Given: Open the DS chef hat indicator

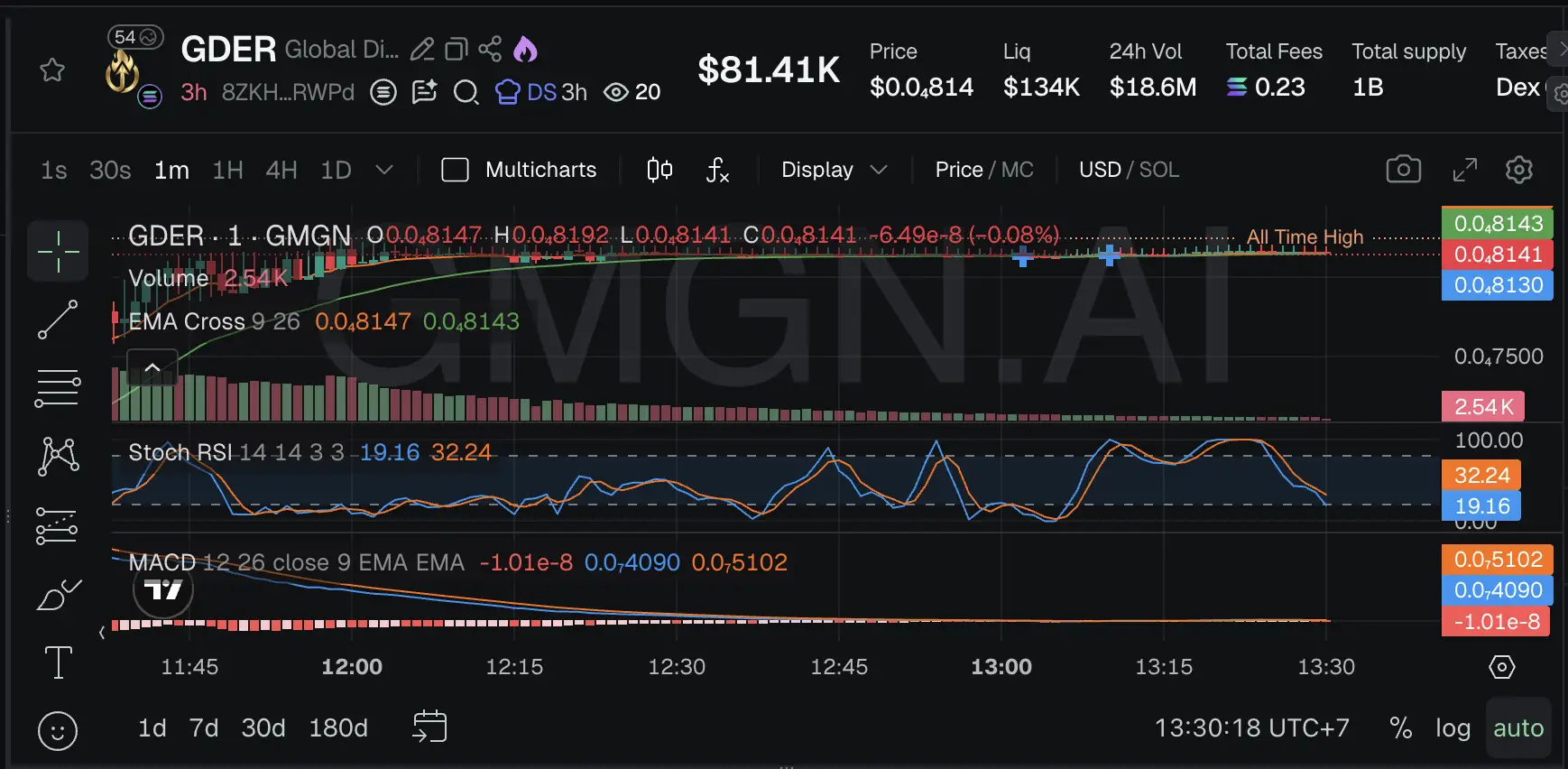Looking at the screenshot, I should (x=526, y=92).
